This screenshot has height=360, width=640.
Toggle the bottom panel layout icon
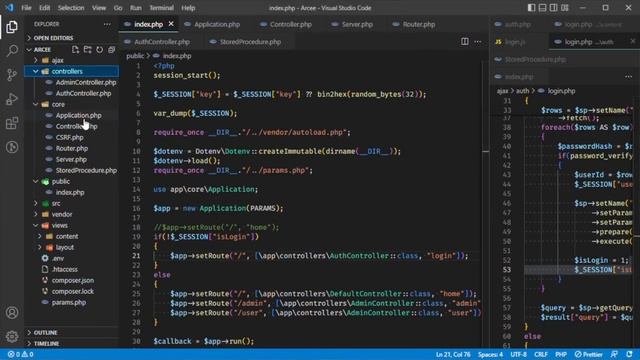pyautogui.click(x=542, y=8)
